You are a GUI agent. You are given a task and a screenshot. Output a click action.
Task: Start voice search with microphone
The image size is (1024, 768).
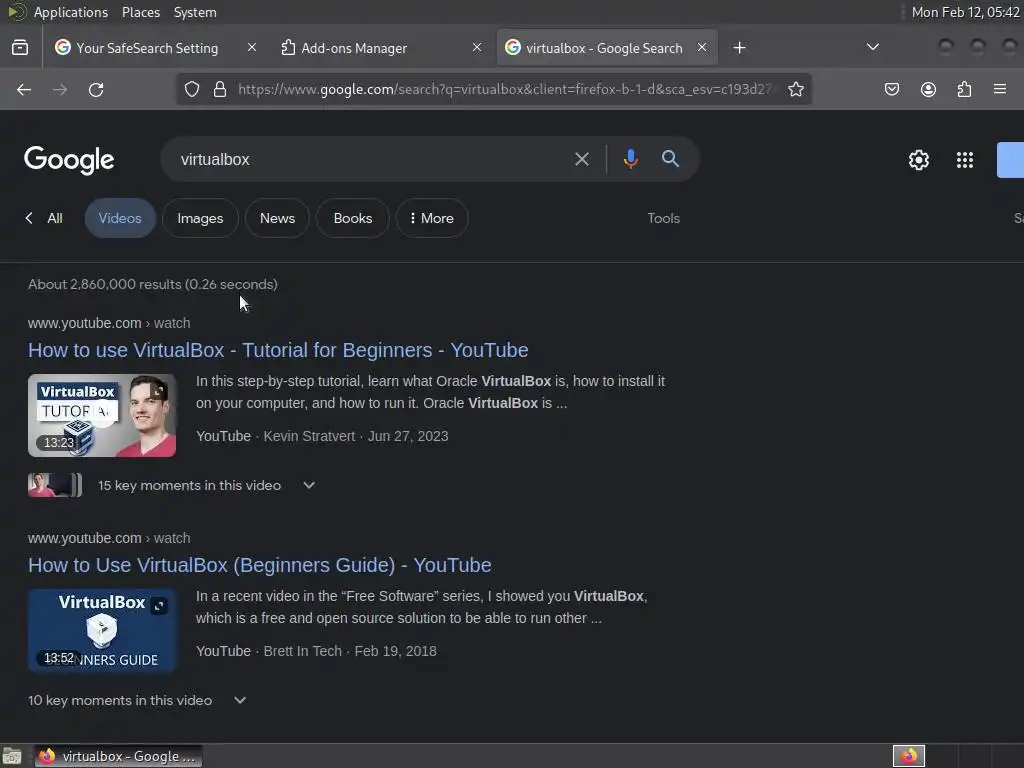tap(630, 159)
